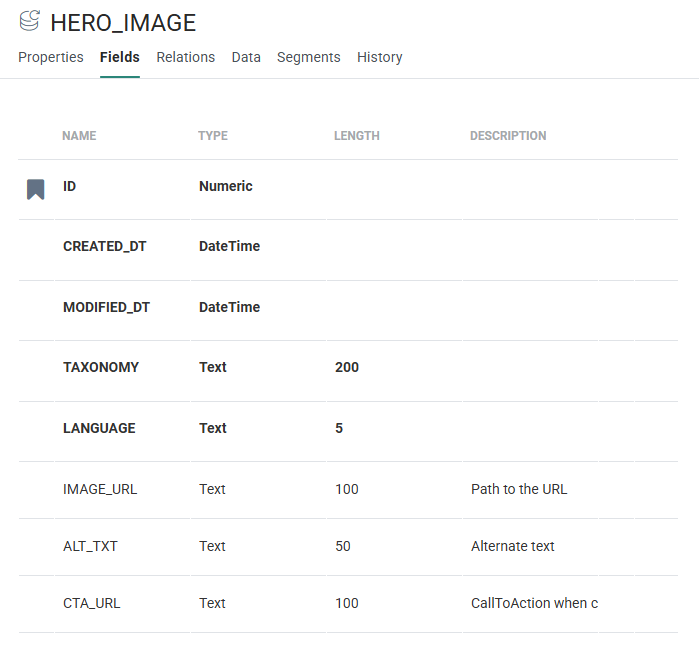Click the HERO_IMAGE data extension icon
Viewport: 699px width, 652px height.
(30, 21)
